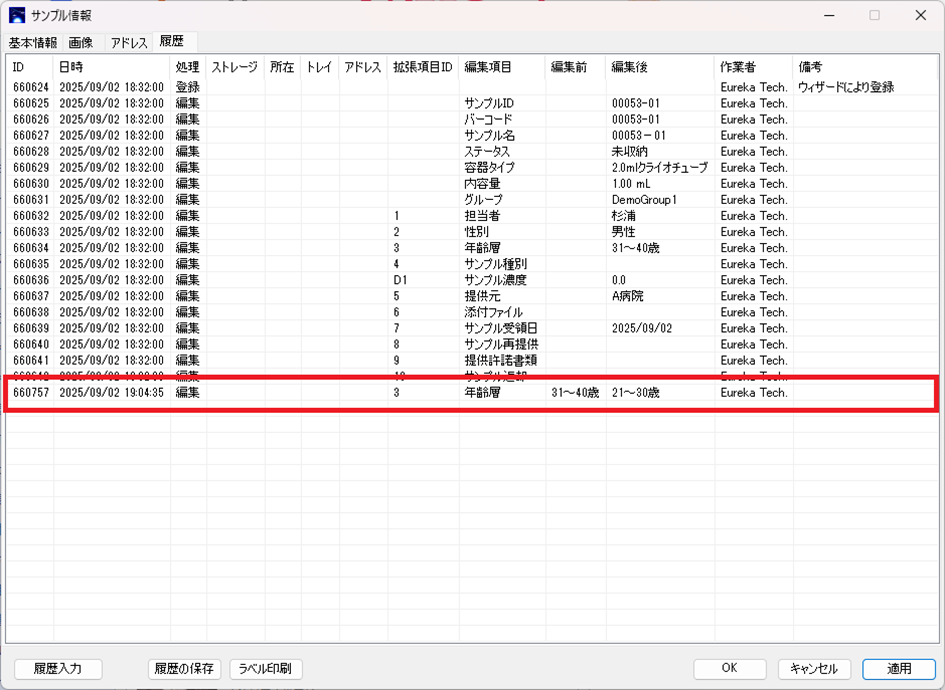Select history row with ID 660757

click(30, 393)
